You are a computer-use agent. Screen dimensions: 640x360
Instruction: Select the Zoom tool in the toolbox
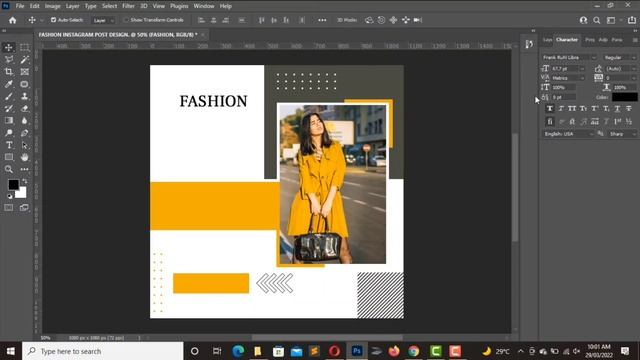click(x=9, y=169)
